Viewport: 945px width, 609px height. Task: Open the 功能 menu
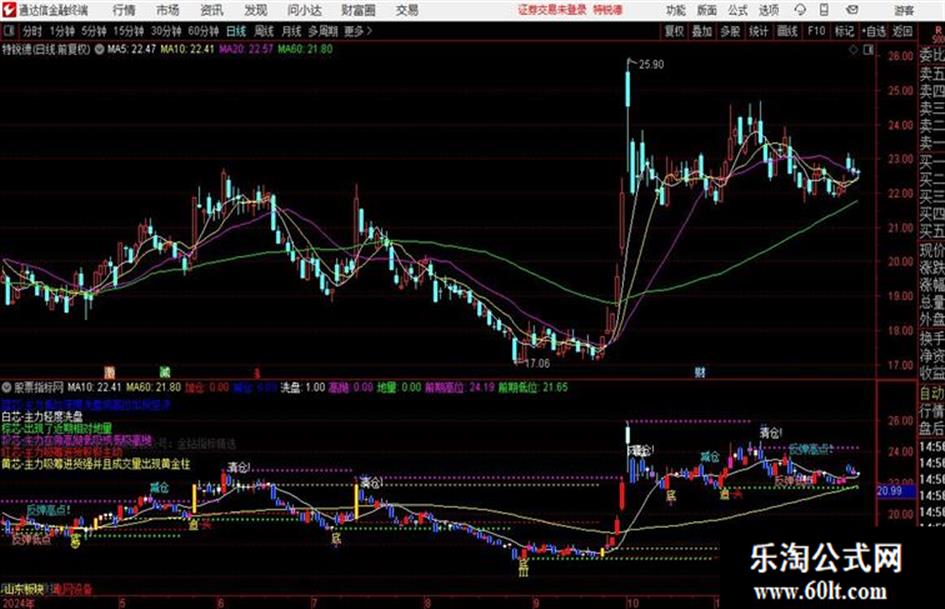coord(676,10)
